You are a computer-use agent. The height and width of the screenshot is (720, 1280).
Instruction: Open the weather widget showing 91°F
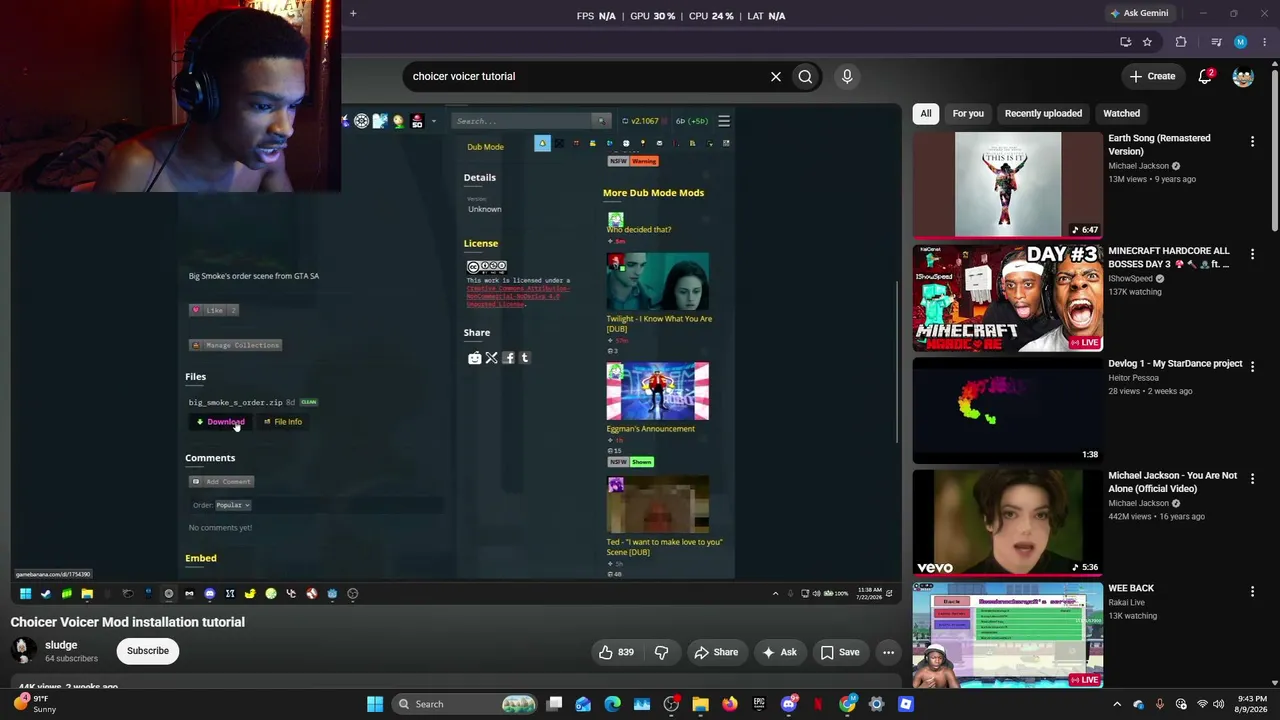pyautogui.click(x=37, y=704)
